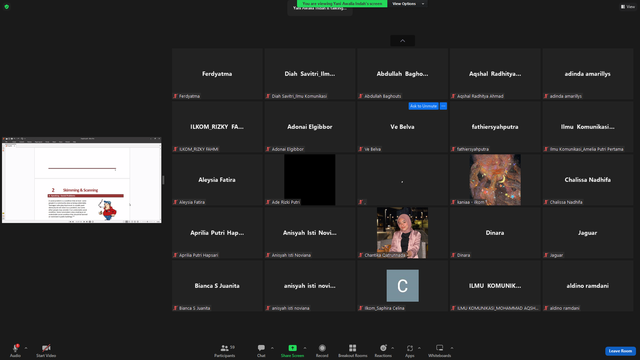Image resolution: width=640 pixels, height=360 pixels.
Task: Click the muted mic icon on Dinara
Action: tap(453, 256)
